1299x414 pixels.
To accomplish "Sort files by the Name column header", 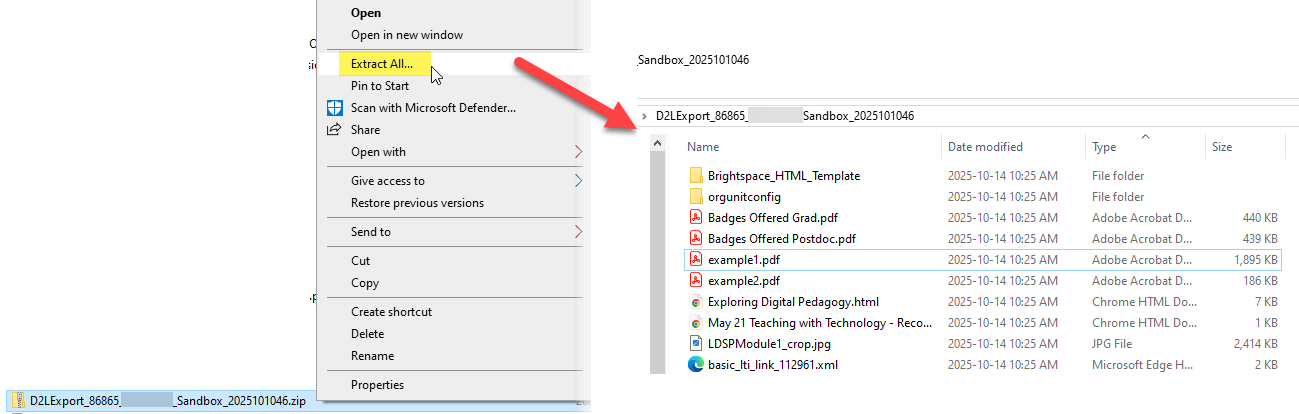I will pyautogui.click(x=703, y=147).
